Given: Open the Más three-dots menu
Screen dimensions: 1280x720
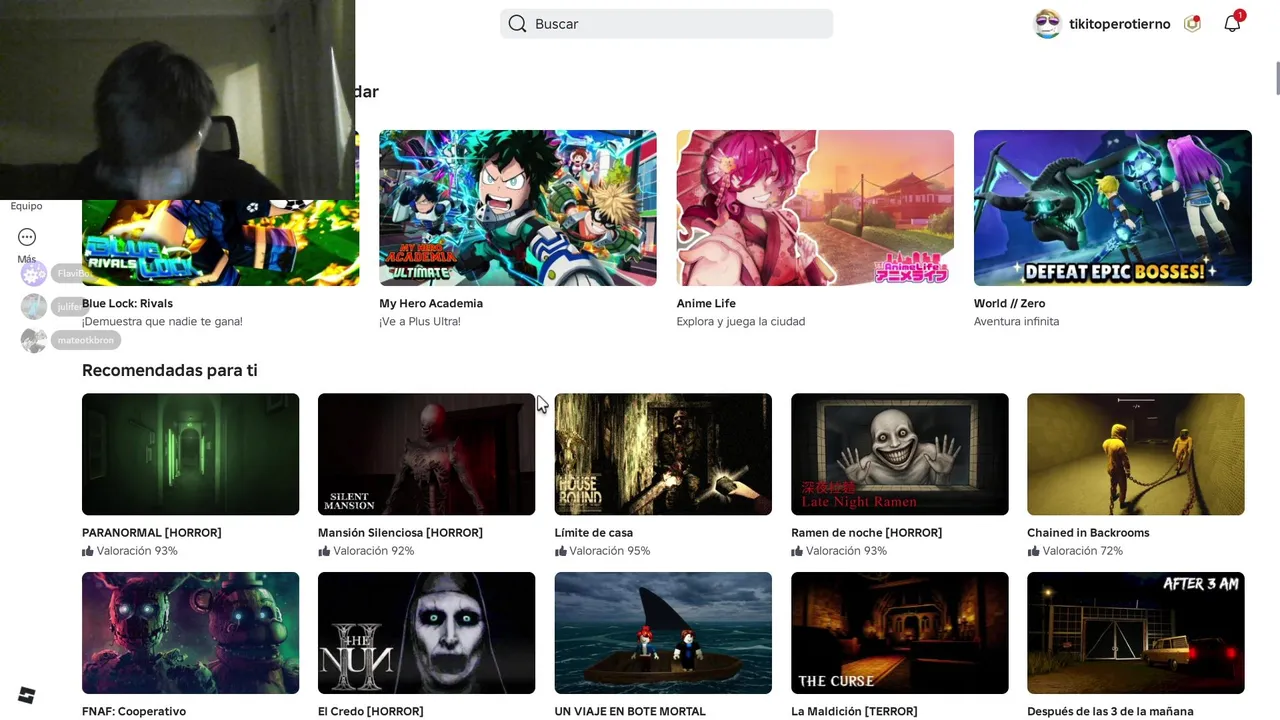Looking at the screenshot, I should coord(27,237).
